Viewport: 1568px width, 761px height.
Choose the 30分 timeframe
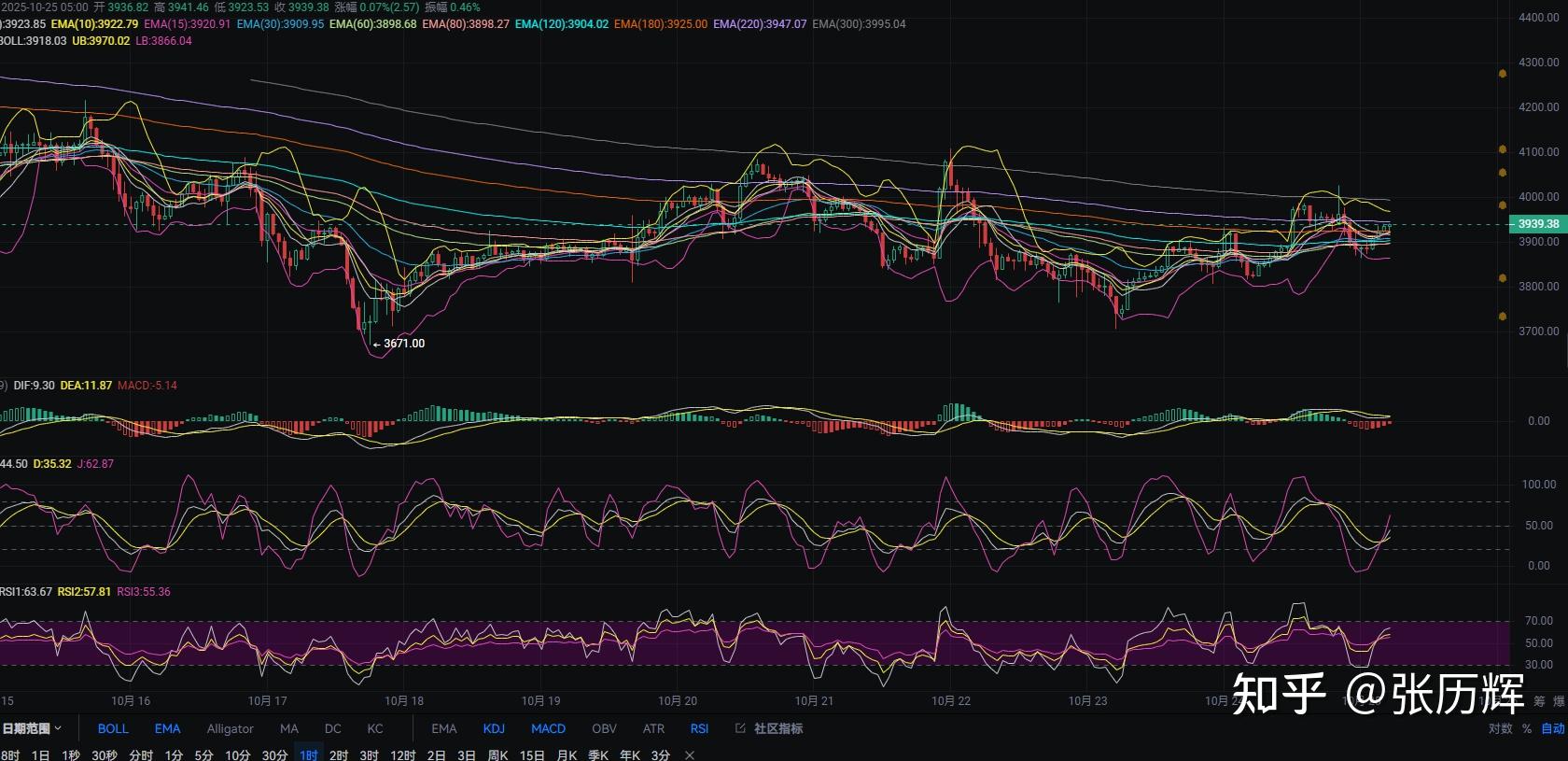pos(274,755)
